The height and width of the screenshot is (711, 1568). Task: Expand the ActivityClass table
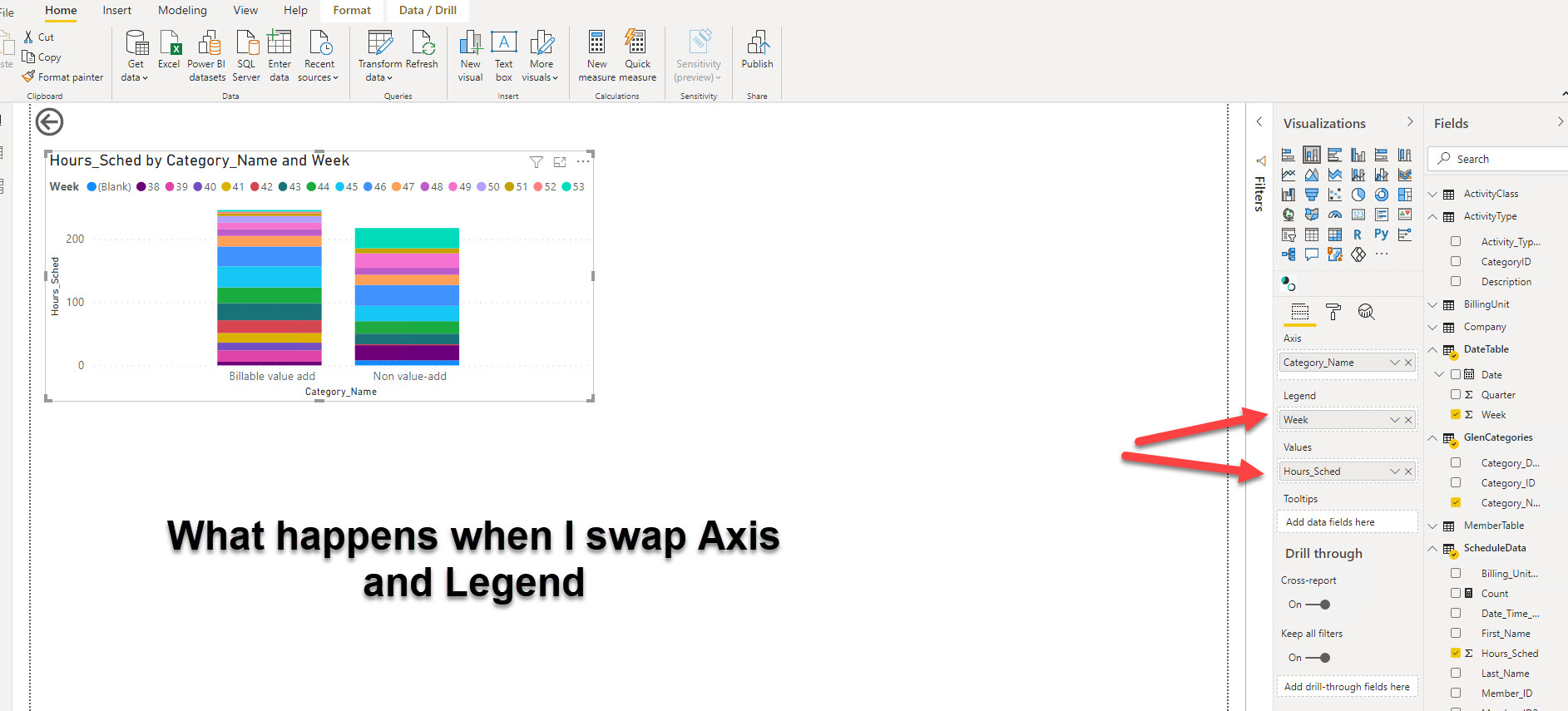pos(1433,195)
